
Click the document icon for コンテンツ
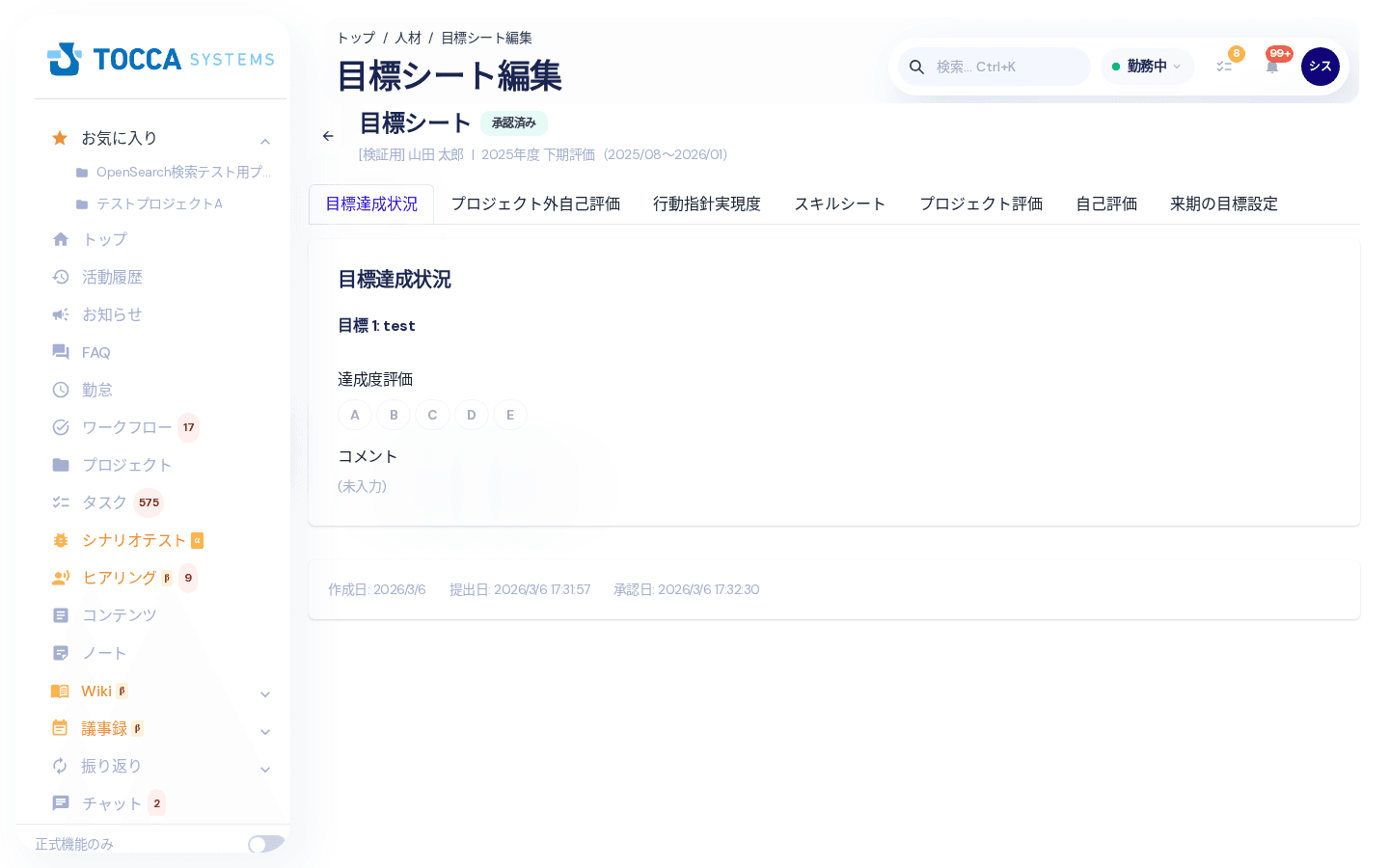[x=61, y=615]
